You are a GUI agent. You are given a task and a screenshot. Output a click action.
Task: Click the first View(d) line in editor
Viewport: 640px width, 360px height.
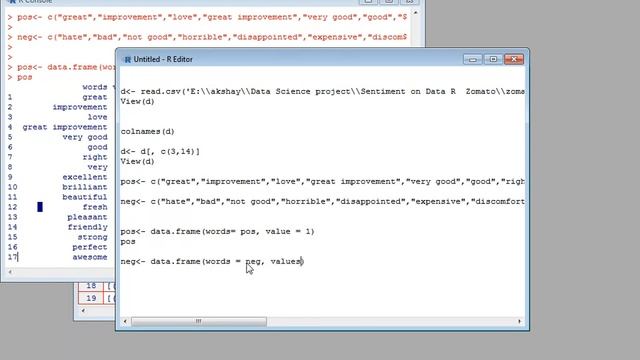[138, 102]
